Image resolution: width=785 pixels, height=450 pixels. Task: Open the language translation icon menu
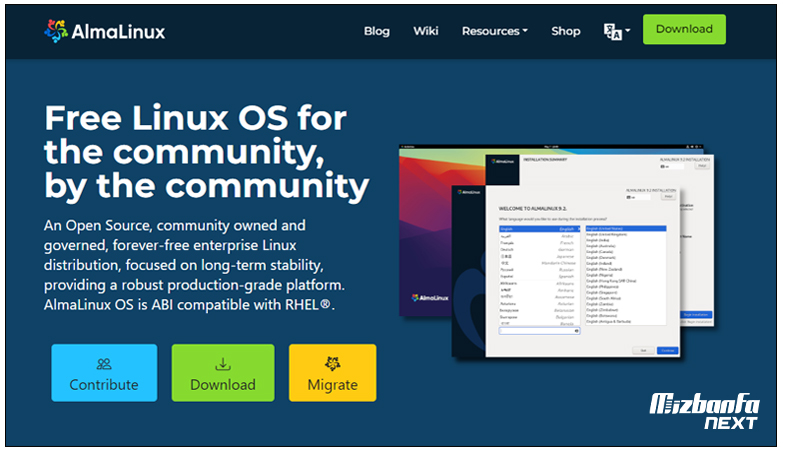point(612,32)
